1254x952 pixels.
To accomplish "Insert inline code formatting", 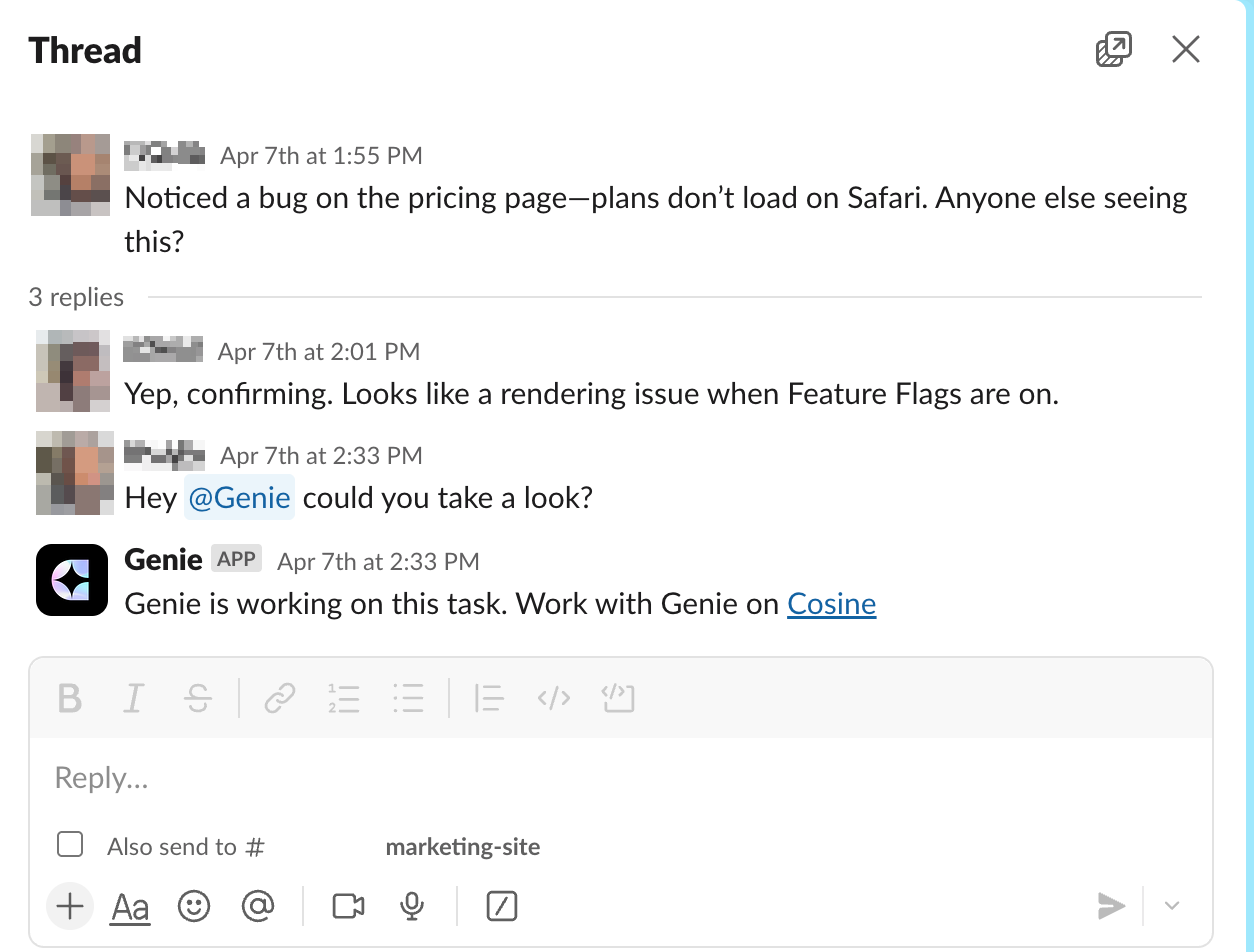I will (553, 698).
